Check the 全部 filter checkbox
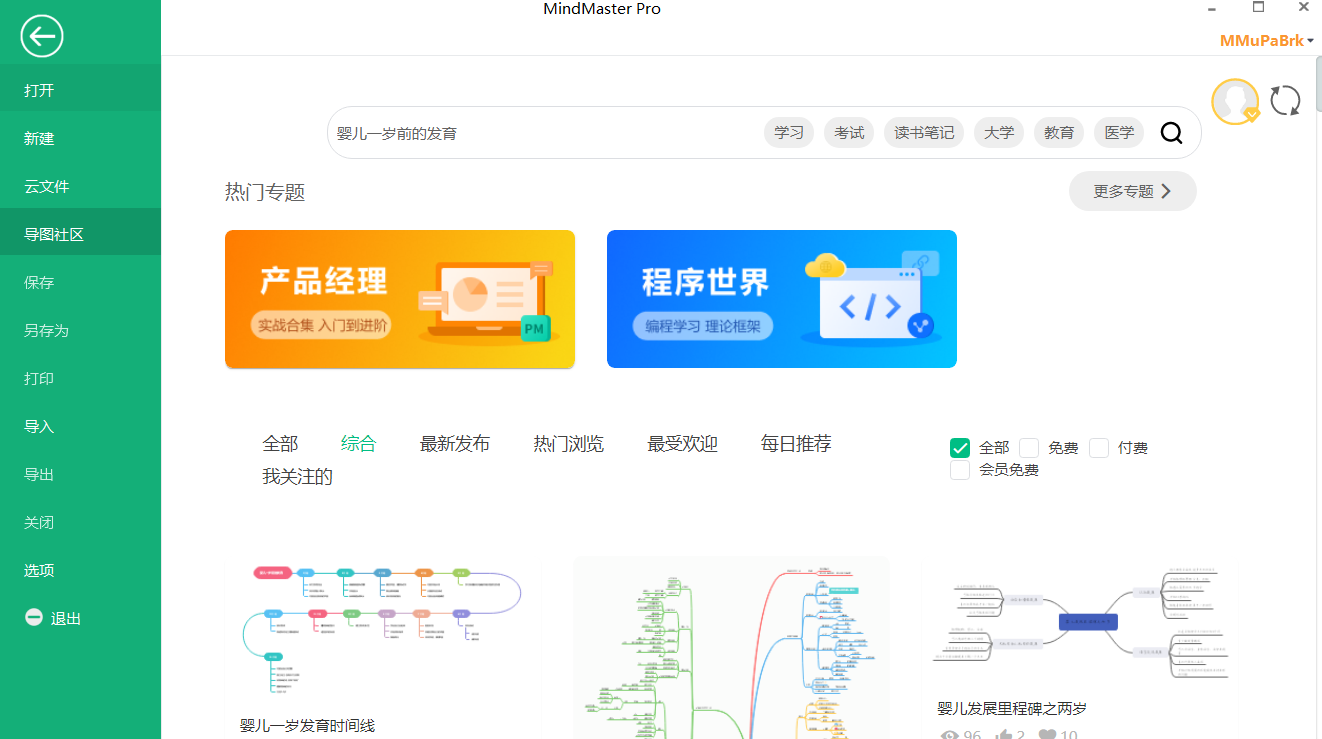Screen dimensions: 1322x739 click(960, 447)
